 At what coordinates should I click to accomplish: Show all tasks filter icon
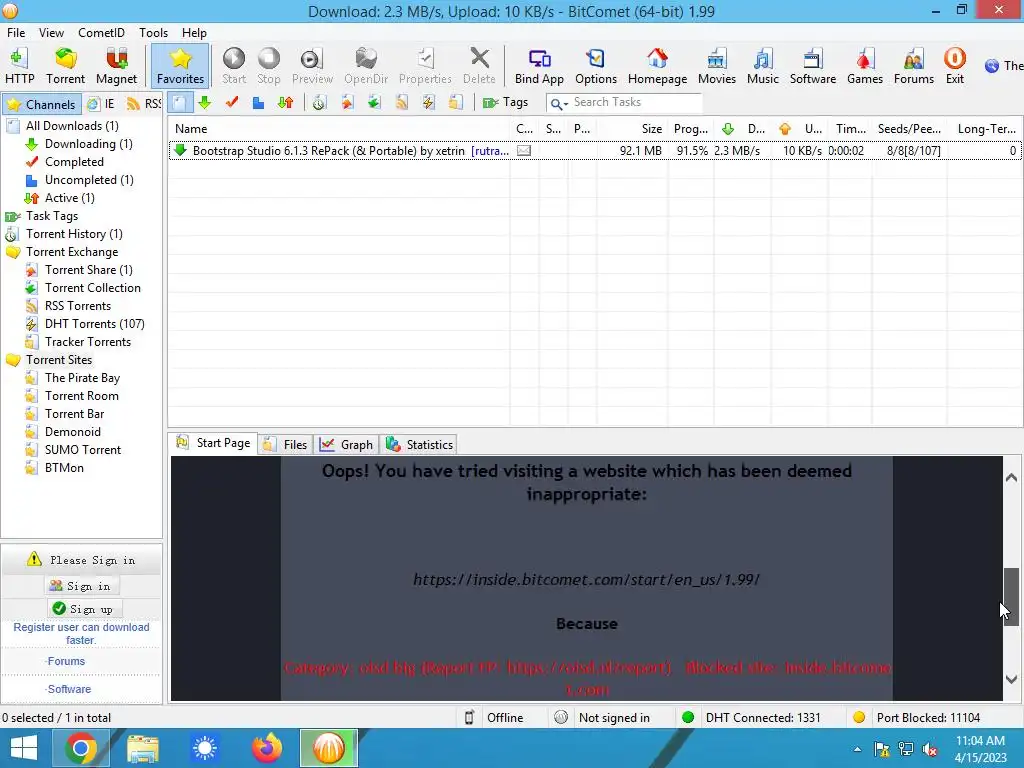click(180, 103)
